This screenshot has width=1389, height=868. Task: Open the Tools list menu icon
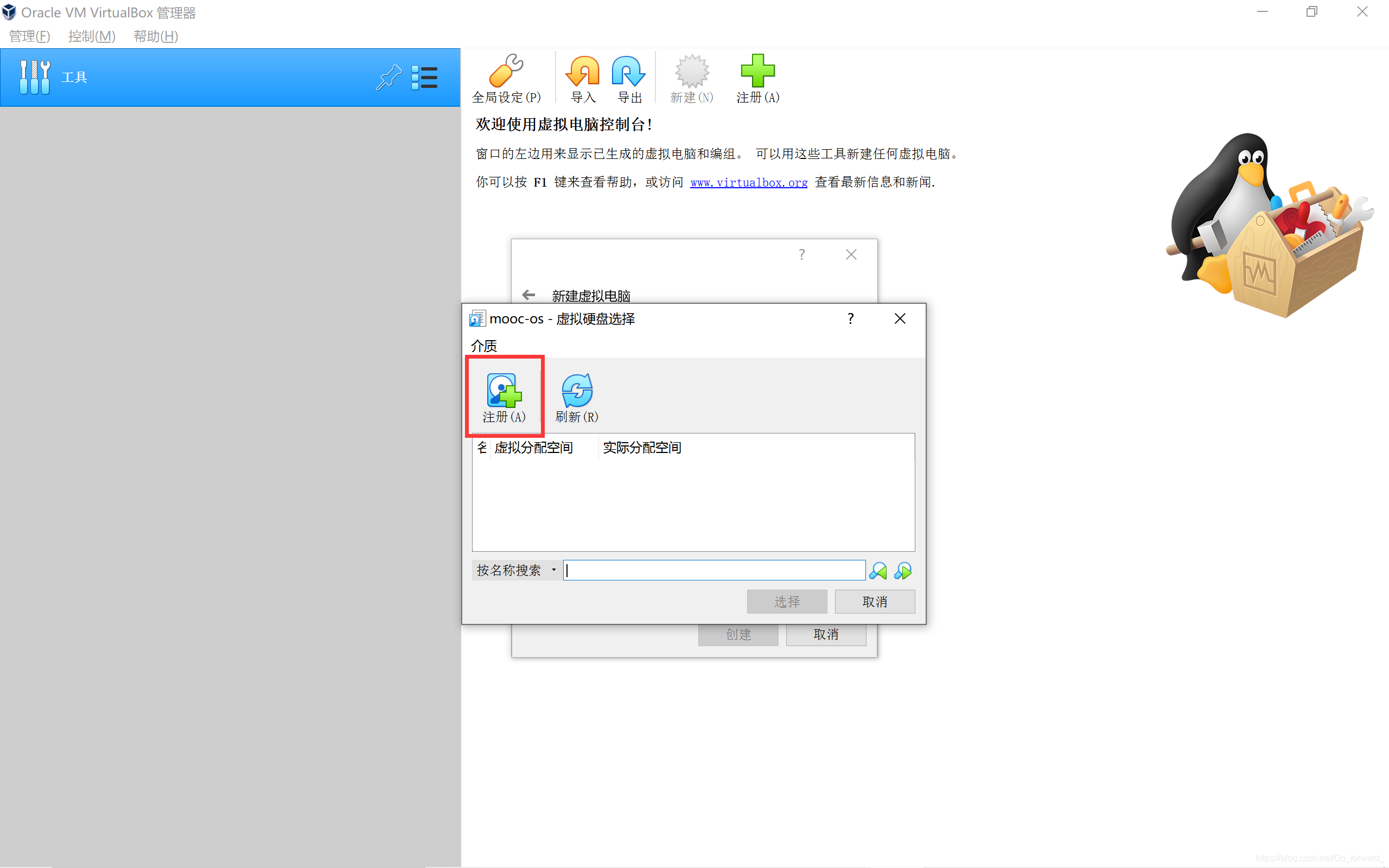coord(425,78)
